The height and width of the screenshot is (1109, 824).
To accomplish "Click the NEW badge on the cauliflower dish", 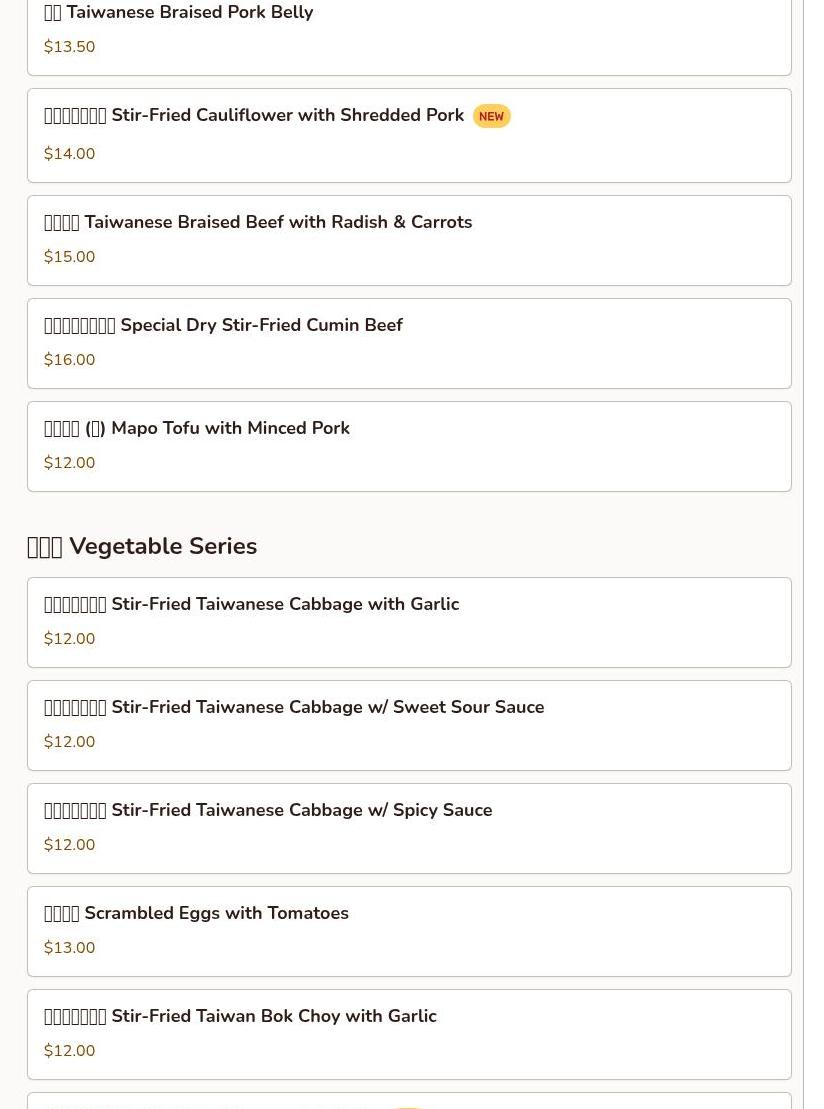I will [x=492, y=116].
